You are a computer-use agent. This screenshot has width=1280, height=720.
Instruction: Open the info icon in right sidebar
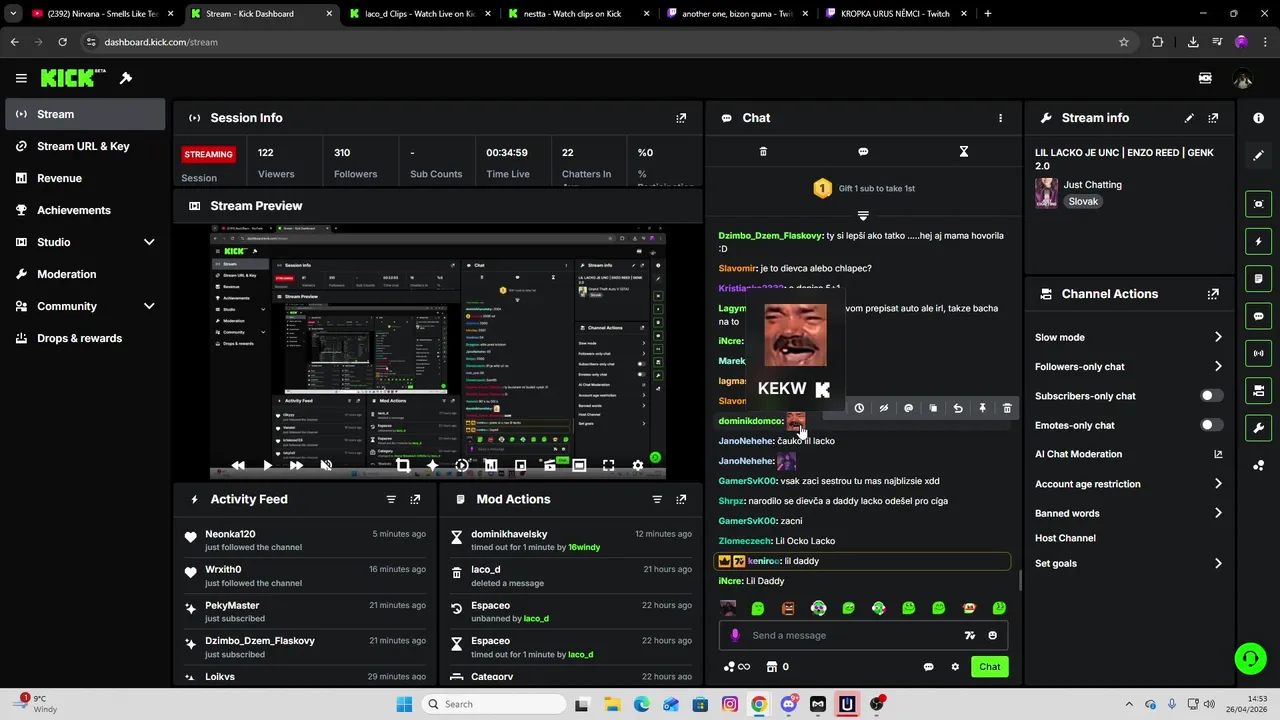[x=1258, y=118]
